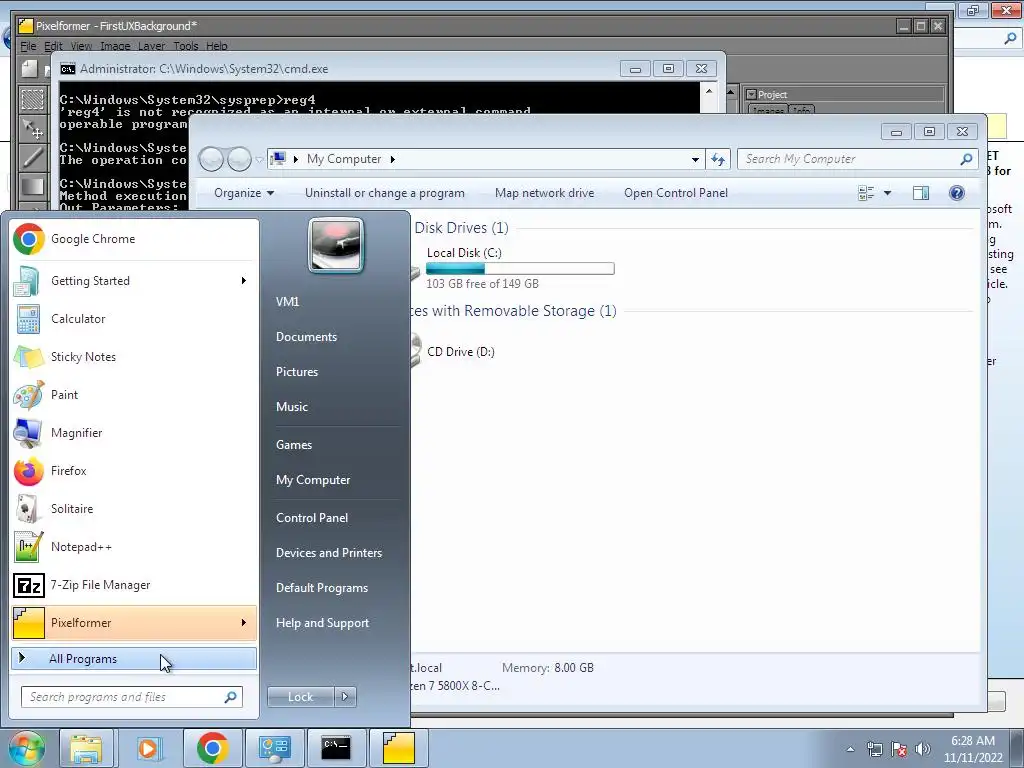Click the network tray icon

[x=874, y=749]
